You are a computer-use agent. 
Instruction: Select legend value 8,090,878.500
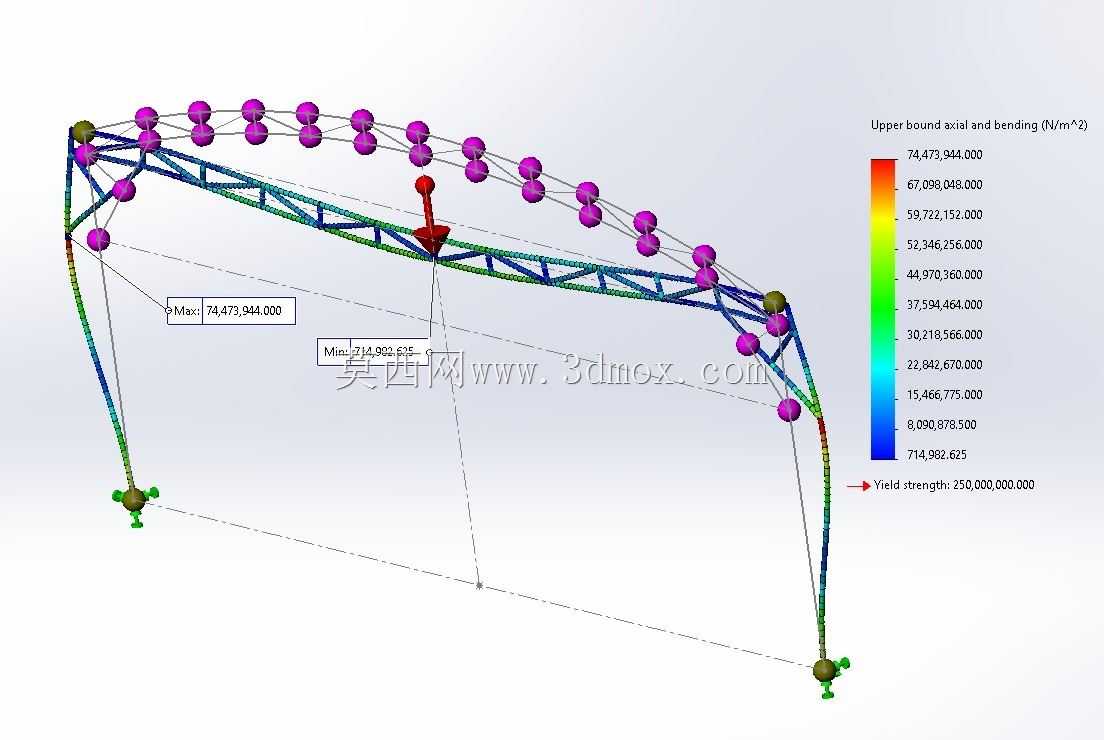click(941, 425)
